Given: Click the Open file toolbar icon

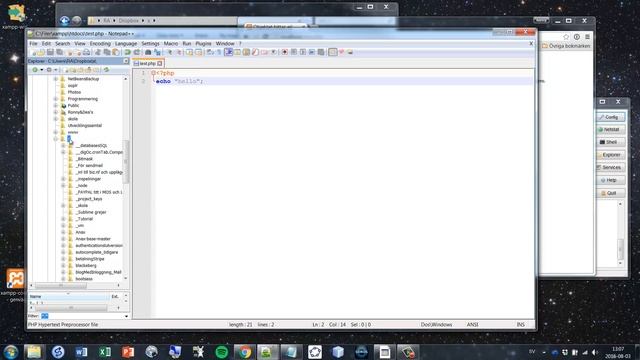Looking at the screenshot, I should point(41,52).
